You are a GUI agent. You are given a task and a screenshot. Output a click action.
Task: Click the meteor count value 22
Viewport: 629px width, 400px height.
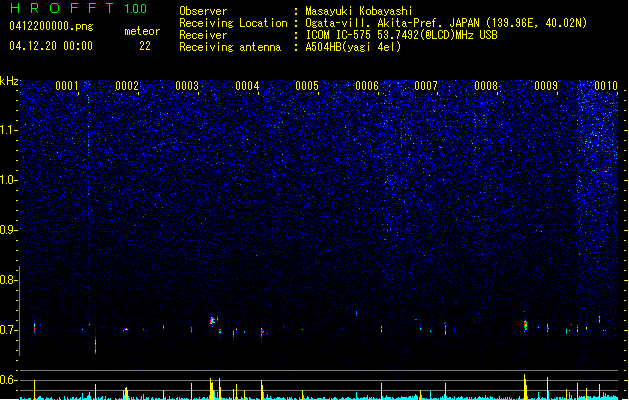(145, 46)
